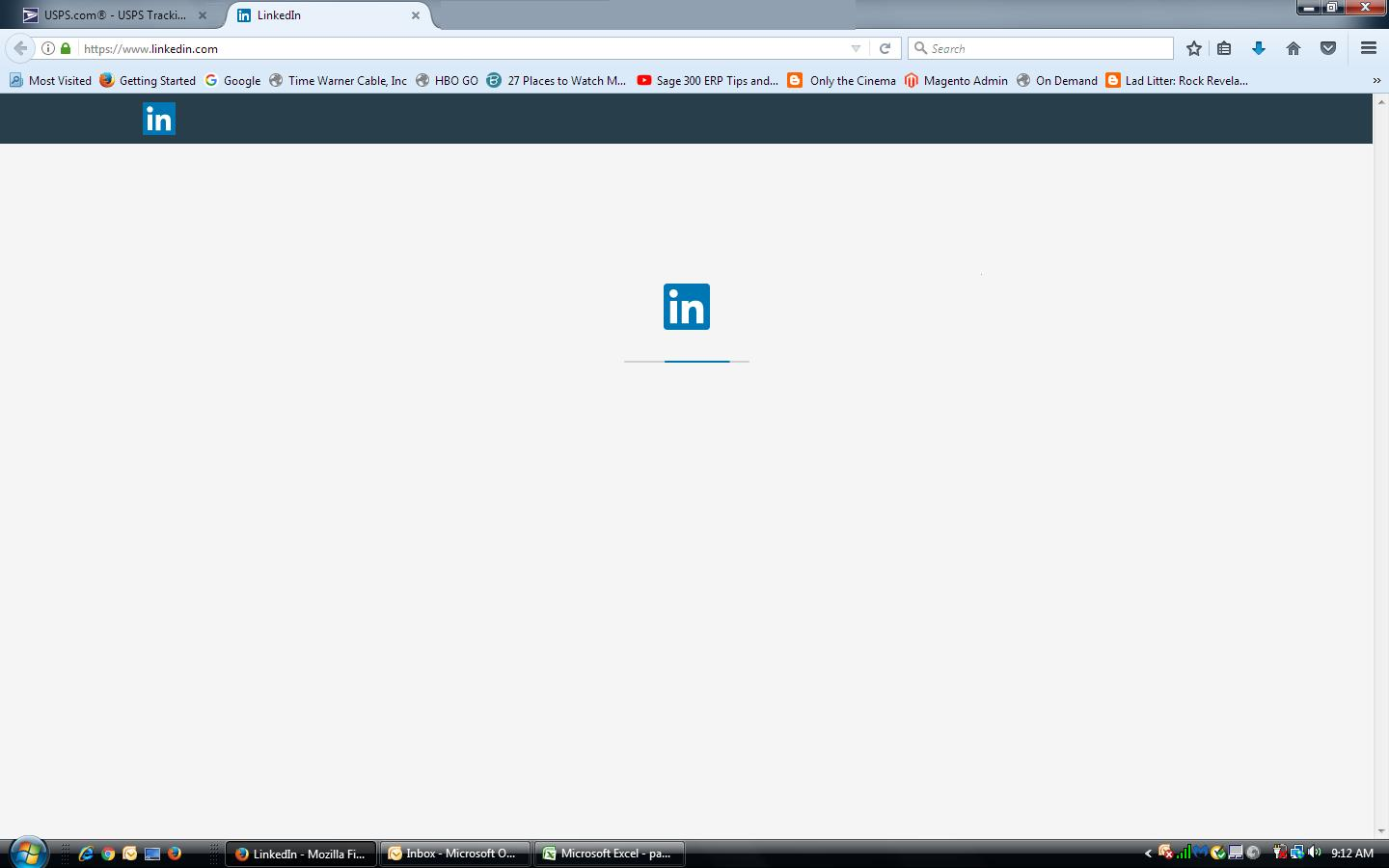Open the Magento Admin bookmark

click(x=956, y=81)
